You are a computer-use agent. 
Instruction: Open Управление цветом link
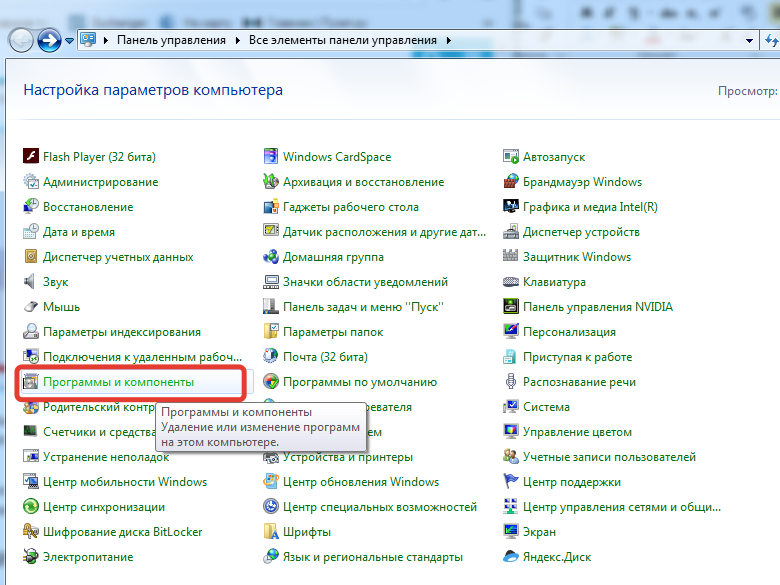coord(577,432)
